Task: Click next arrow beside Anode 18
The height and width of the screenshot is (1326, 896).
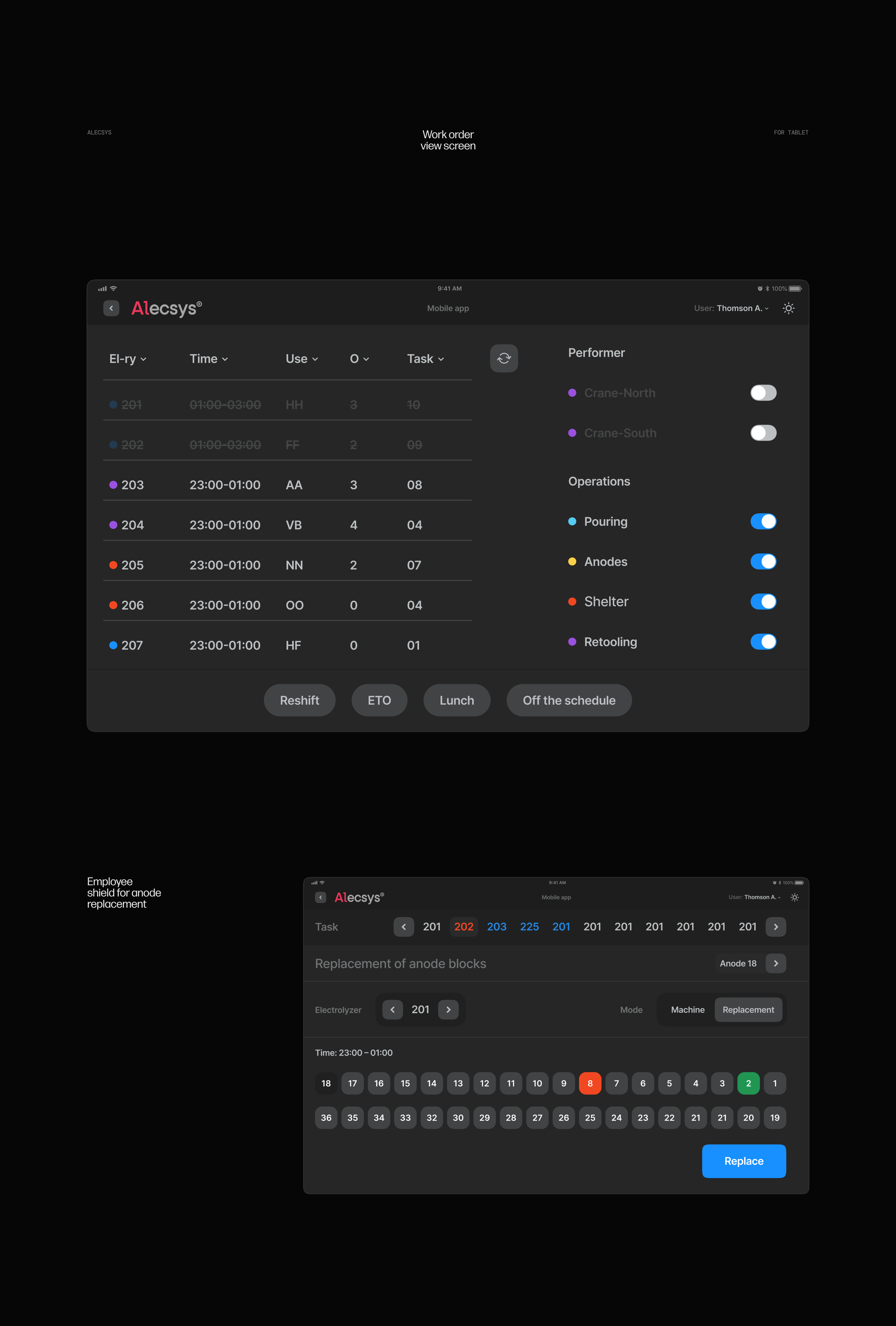Action: tap(776, 963)
